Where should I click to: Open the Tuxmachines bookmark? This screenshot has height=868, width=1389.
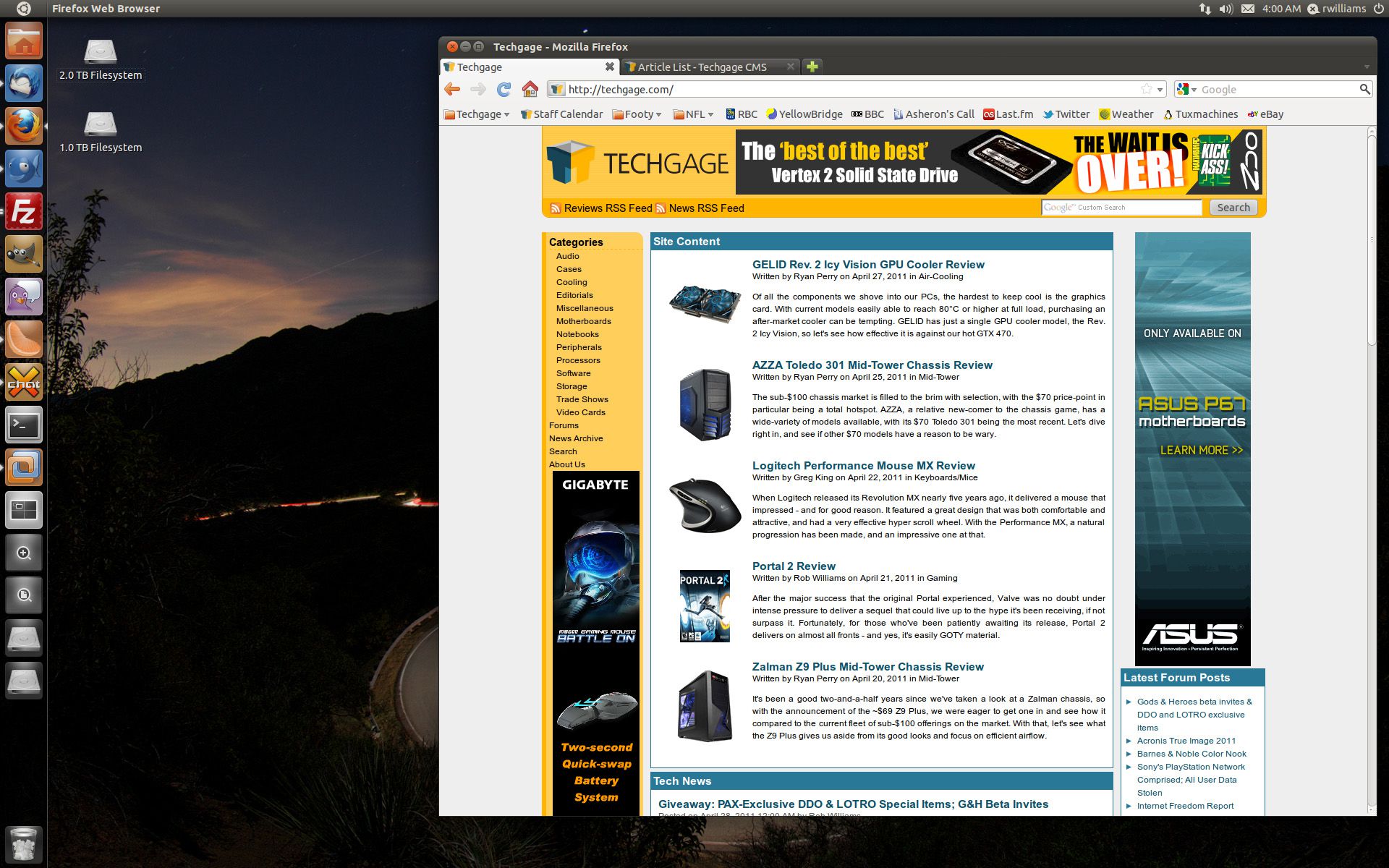coord(1201,114)
